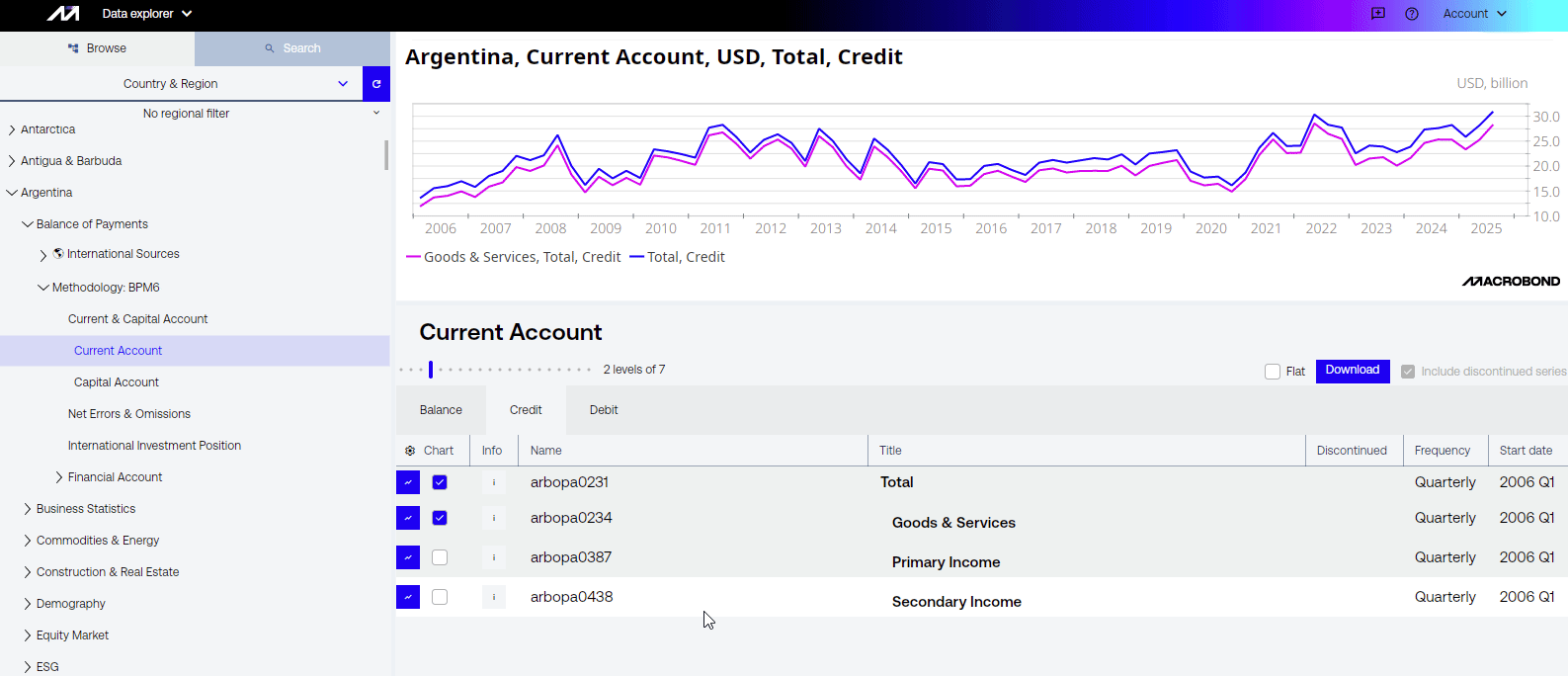Open the Account menu
Screen dimensions: 1568x676
[x=1474, y=14]
